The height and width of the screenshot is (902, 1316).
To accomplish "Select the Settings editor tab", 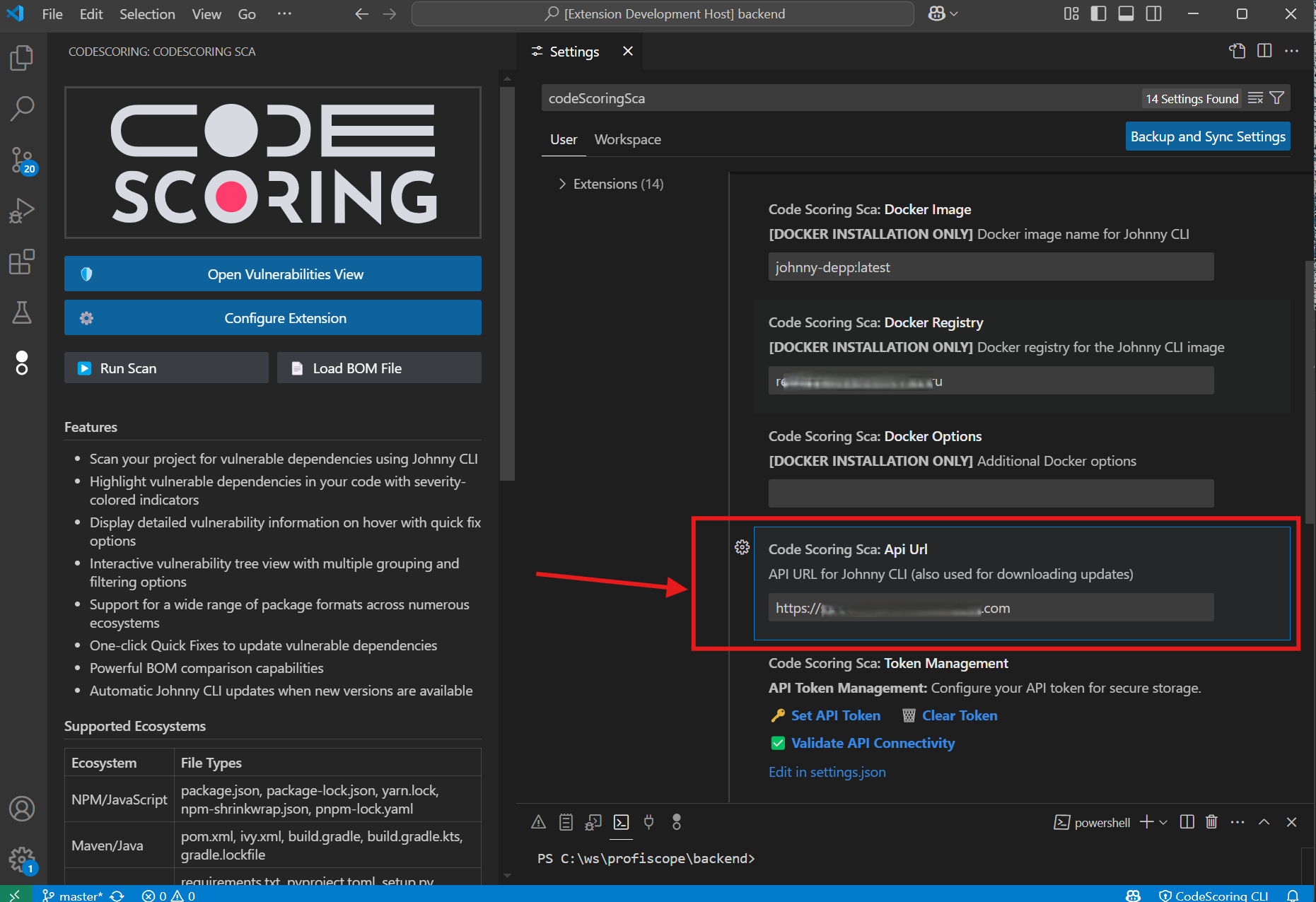I will 573,51.
